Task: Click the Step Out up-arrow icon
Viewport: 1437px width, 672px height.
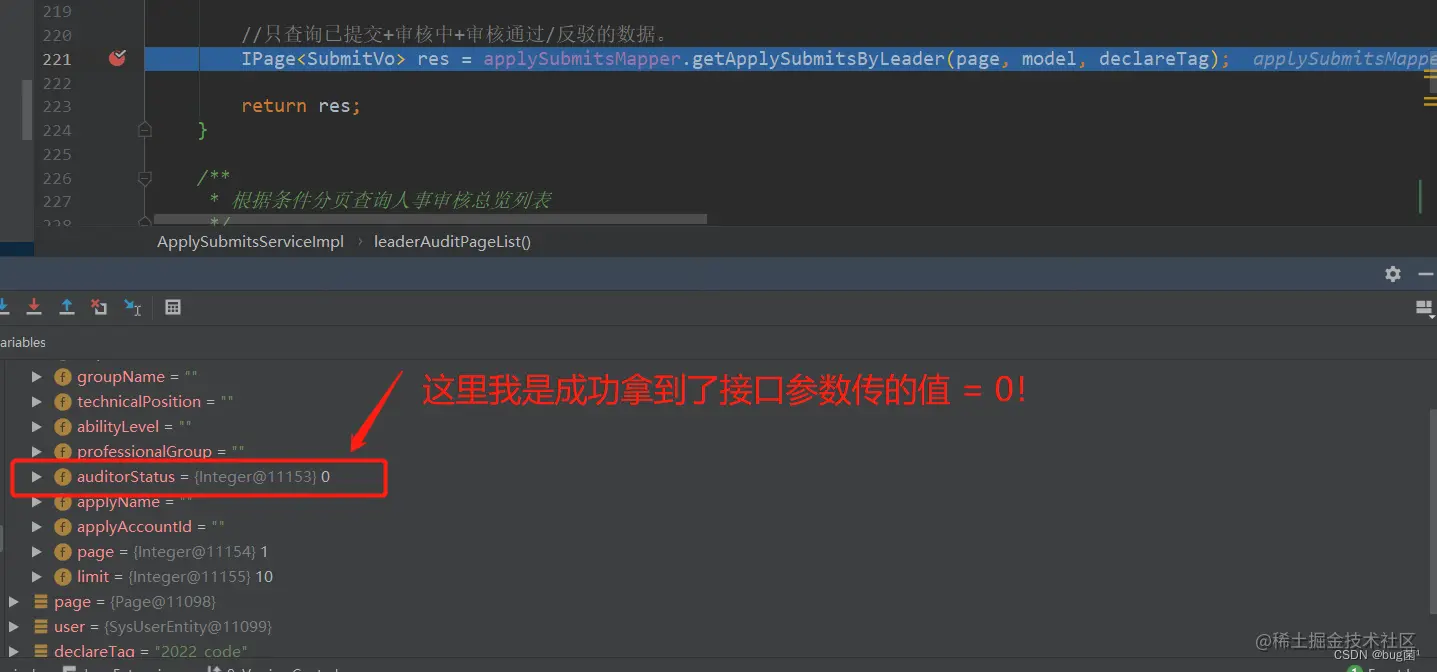Action: [x=67, y=307]
